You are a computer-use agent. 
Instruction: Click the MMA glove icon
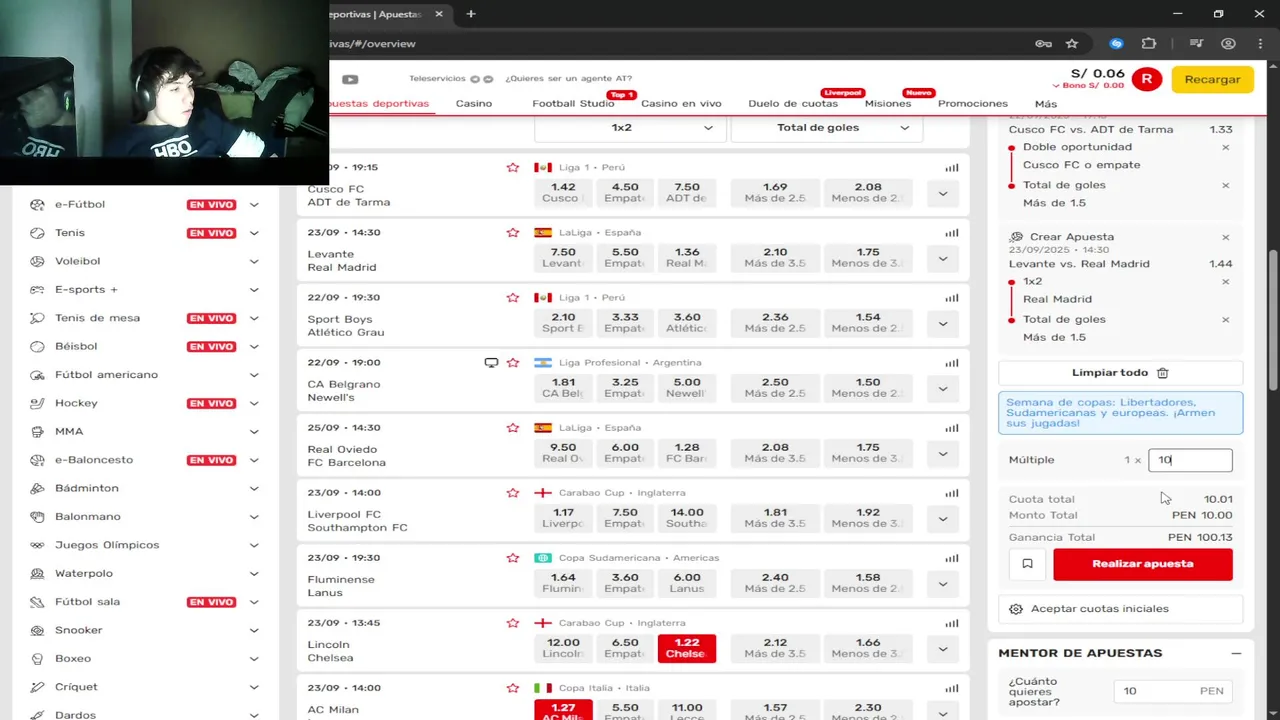(37, 431)
